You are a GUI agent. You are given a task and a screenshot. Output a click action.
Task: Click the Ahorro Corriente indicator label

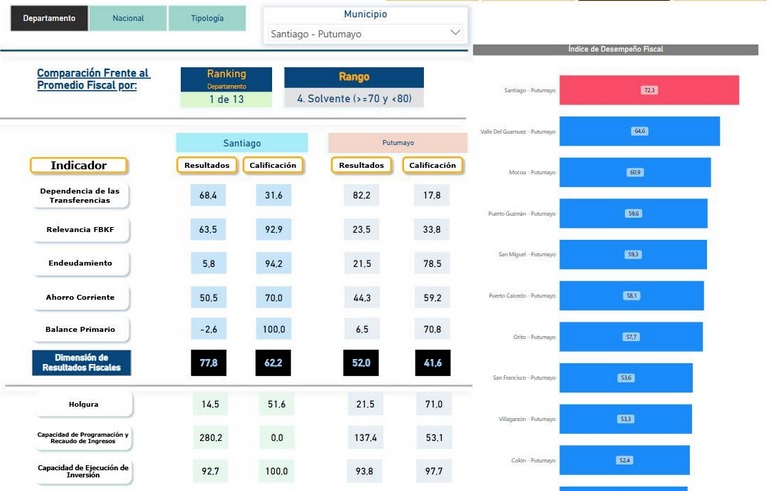(80, 297)
